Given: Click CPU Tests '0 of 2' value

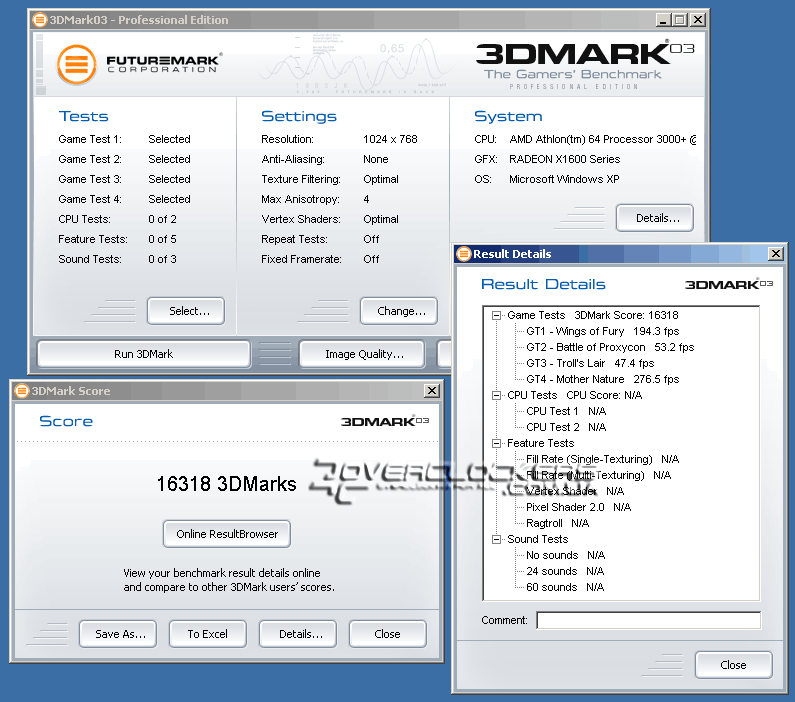Looking at the screenshot, I should click(162, 219).
